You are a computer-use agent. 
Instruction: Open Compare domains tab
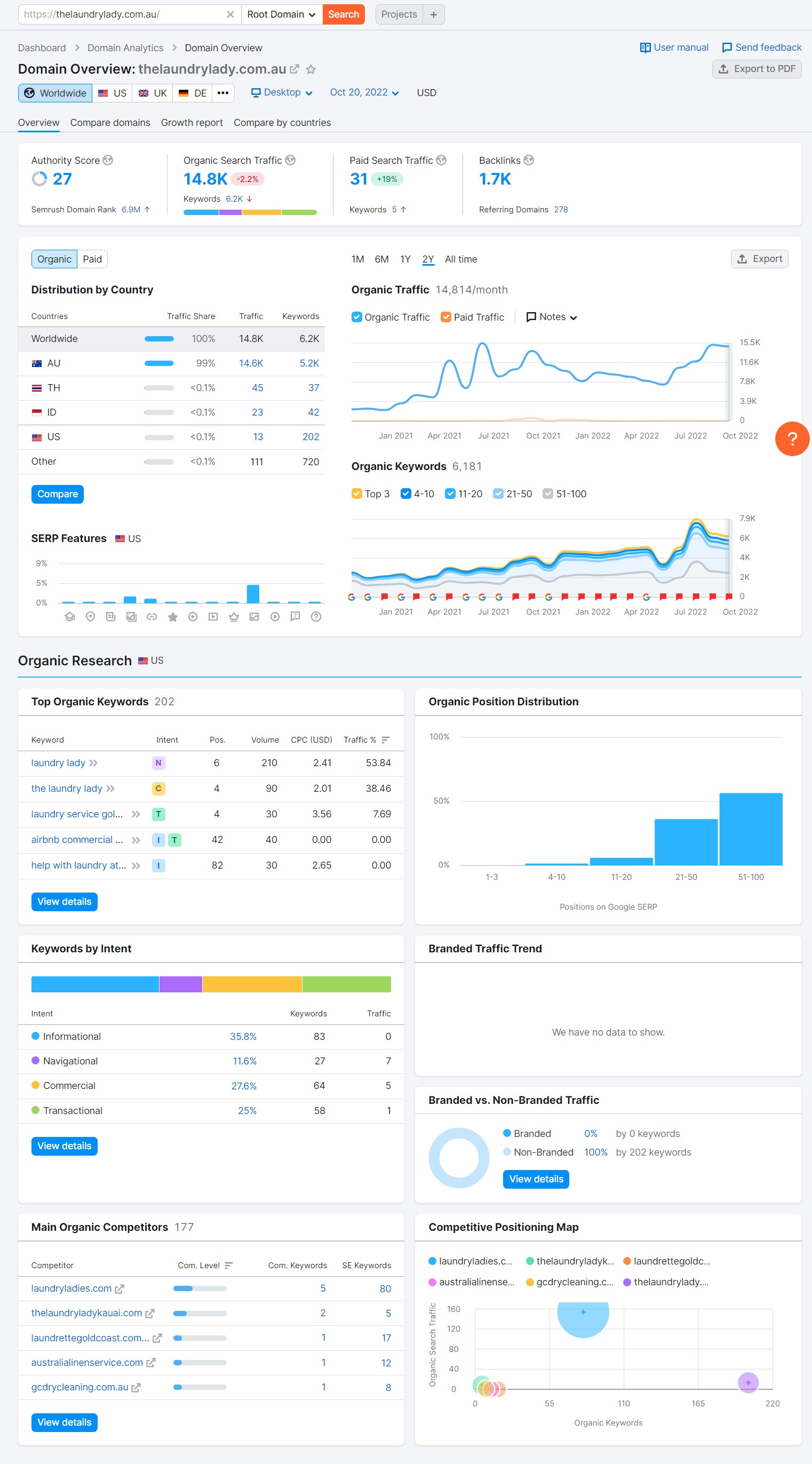pos(110,123)
